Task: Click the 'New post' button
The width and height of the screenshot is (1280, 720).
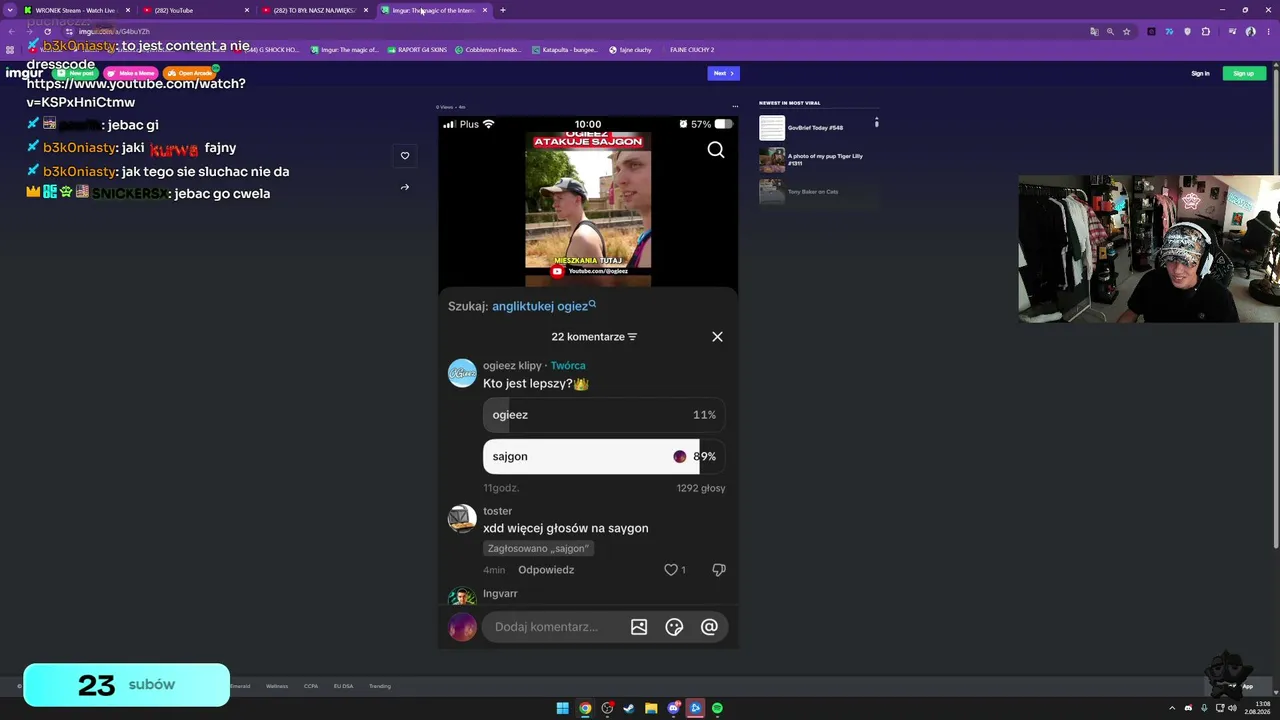Action: pyautogui.click(x=76, y=73)
